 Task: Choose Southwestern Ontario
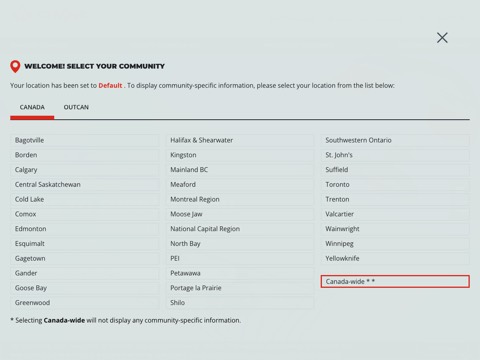pyautogui.click(x=395, y=140)
